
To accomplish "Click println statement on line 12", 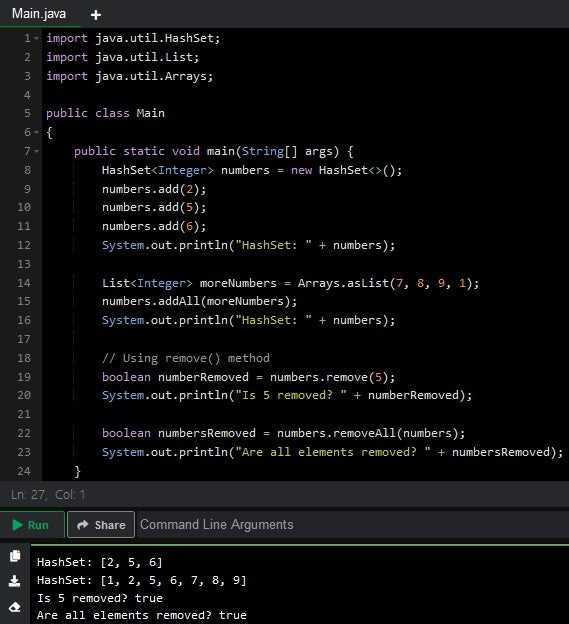I will [x=248, y=245].
